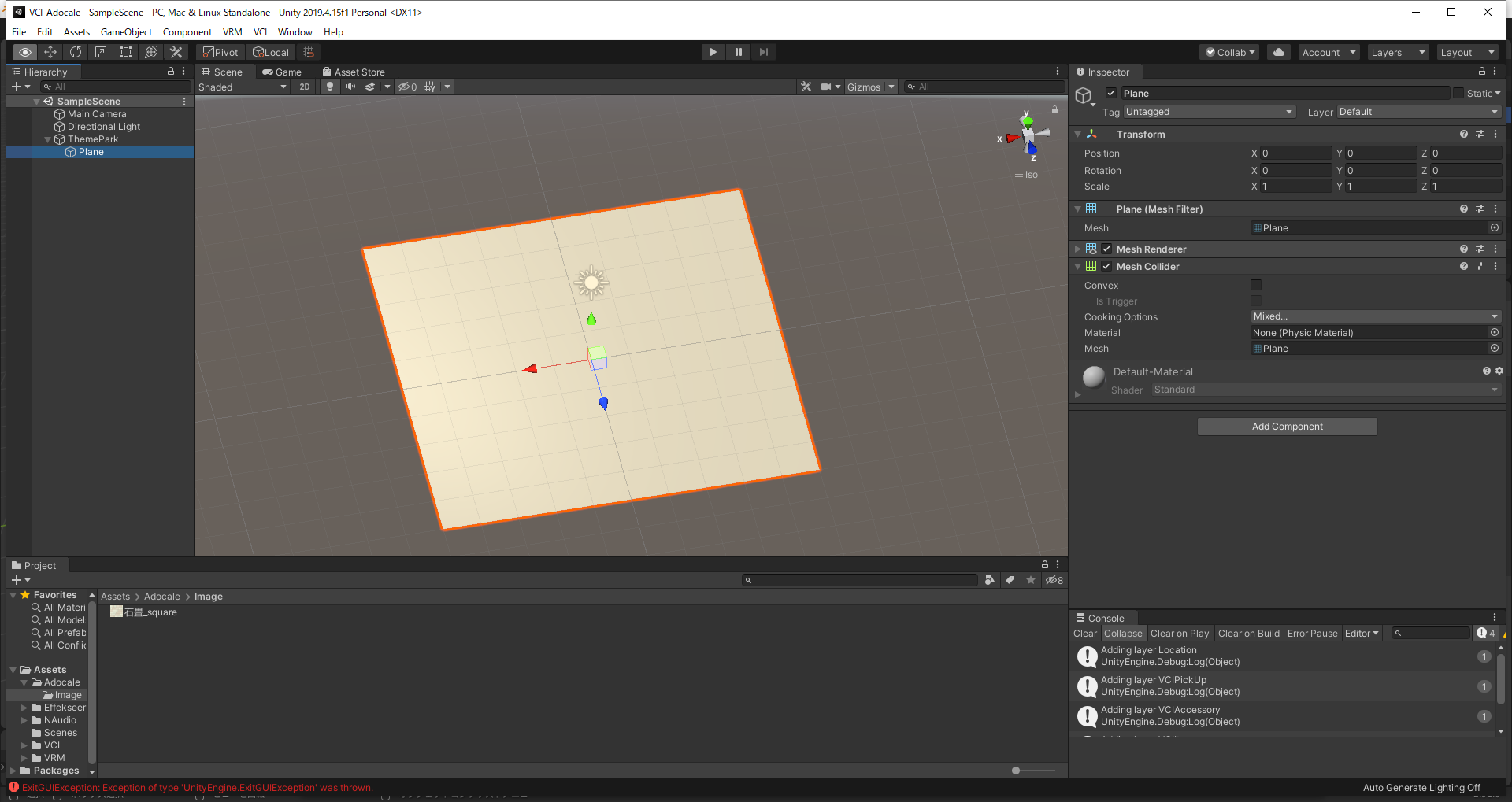
Task: Expand the Mesh Renderer component
Action: pyautogui.click(x=1077, y=249)
